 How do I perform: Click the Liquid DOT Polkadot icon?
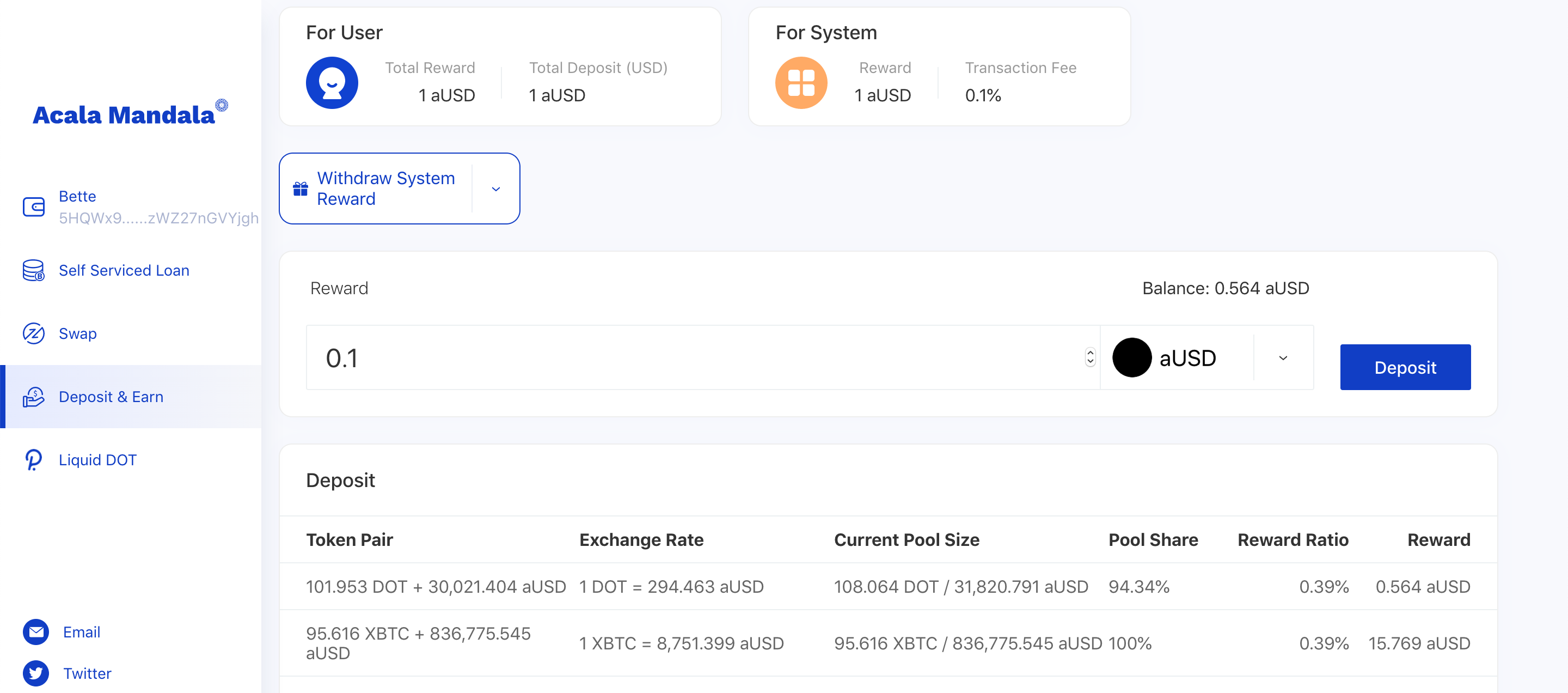point(33,460)
